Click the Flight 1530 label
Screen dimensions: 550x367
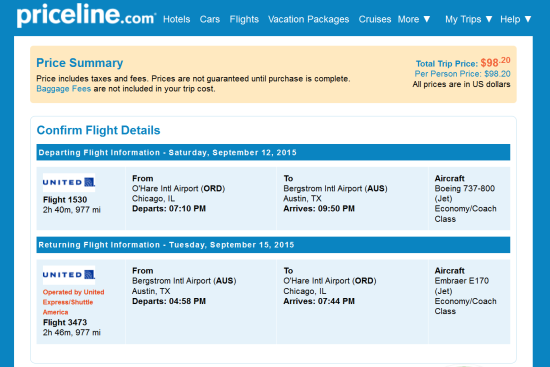coord(65,200)
